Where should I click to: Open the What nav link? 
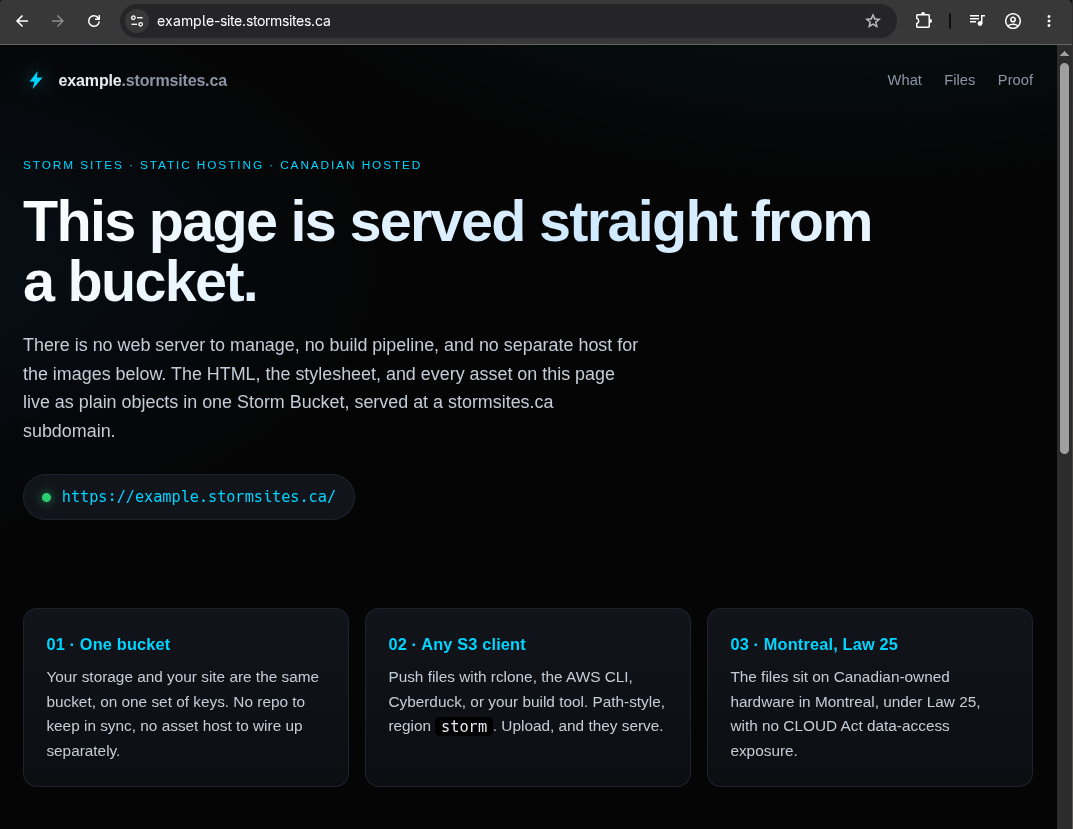pyautogui.click(x=904, y=80)
